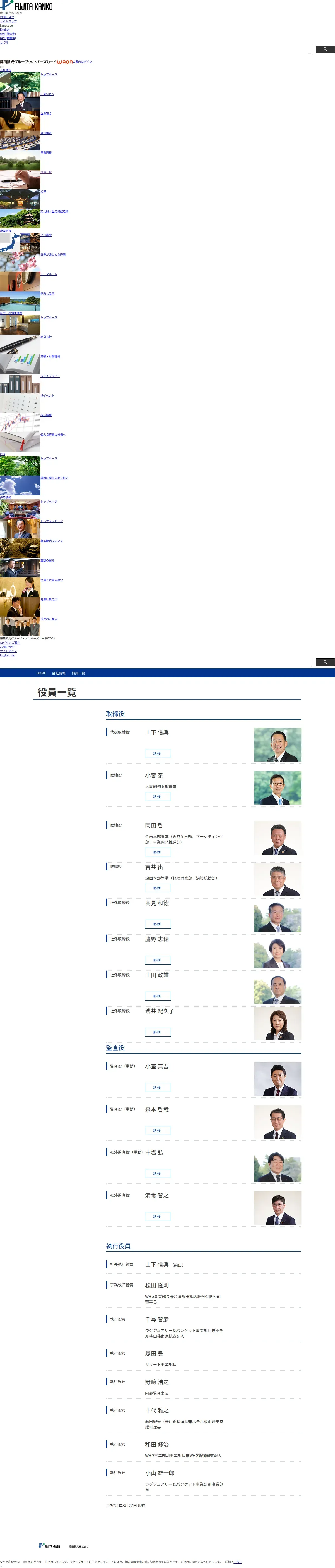This screenshot has width=335, height=1568.
Task: Open the 全社施設 link
Action: (46, 235)
